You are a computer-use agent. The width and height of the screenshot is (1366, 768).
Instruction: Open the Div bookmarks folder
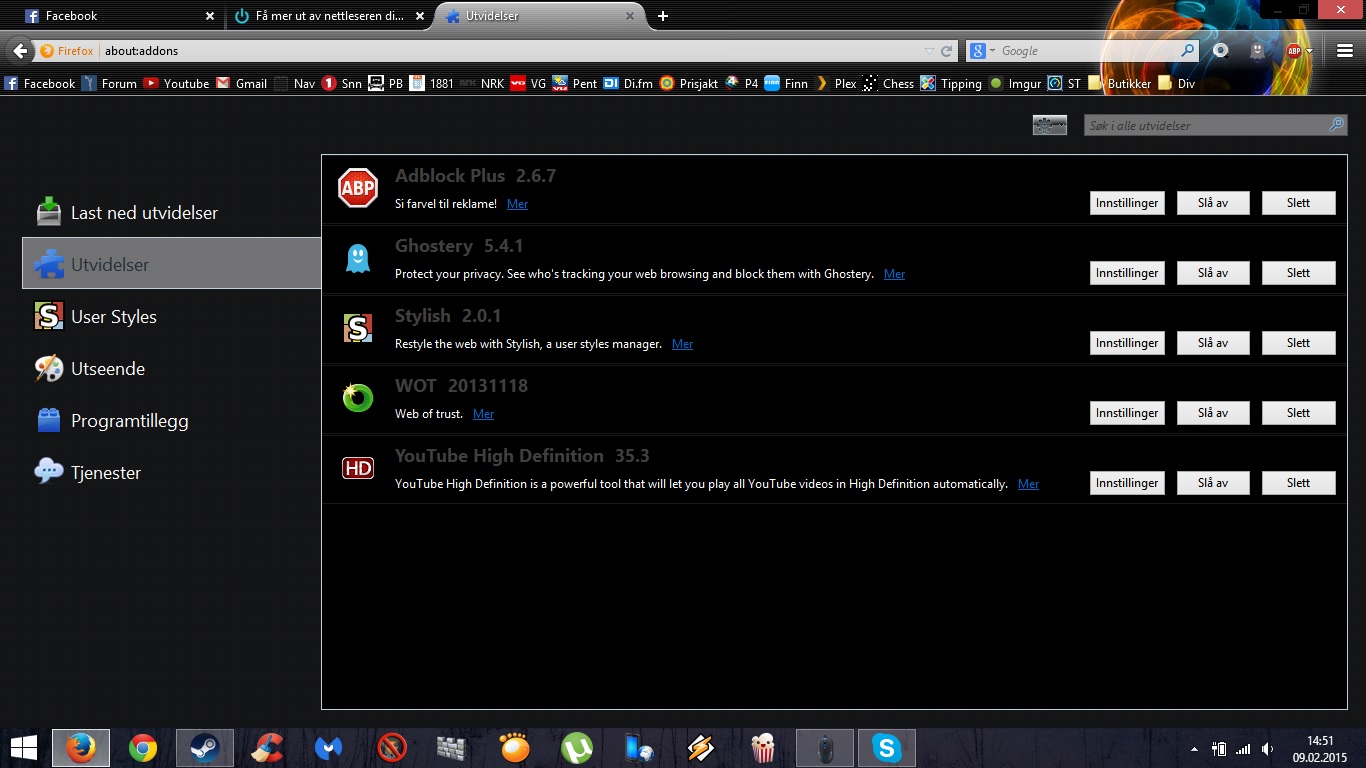tap(1177, 84)
